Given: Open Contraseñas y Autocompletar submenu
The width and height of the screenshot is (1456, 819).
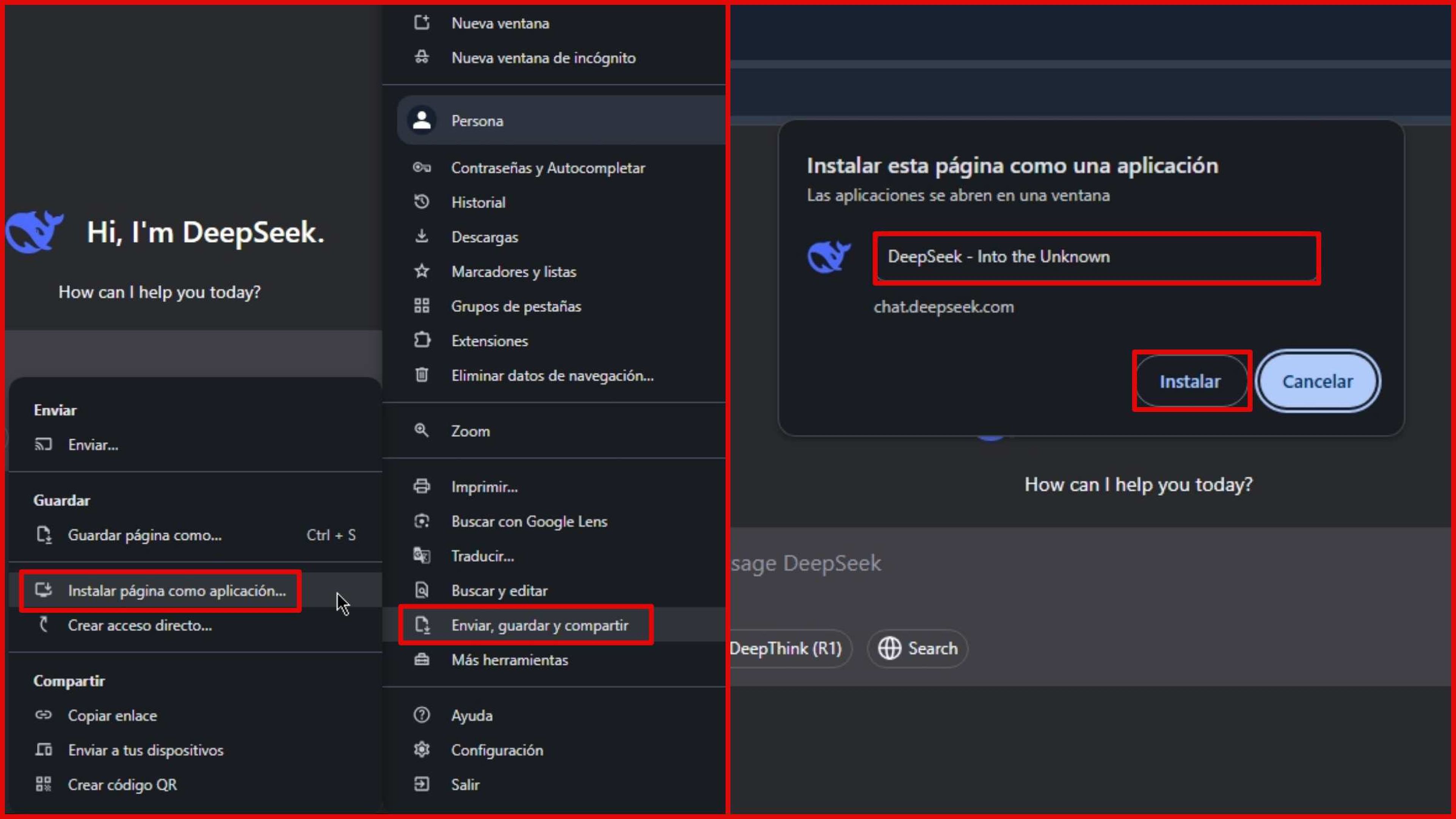Looking at the screenshot, I should 554,167.
